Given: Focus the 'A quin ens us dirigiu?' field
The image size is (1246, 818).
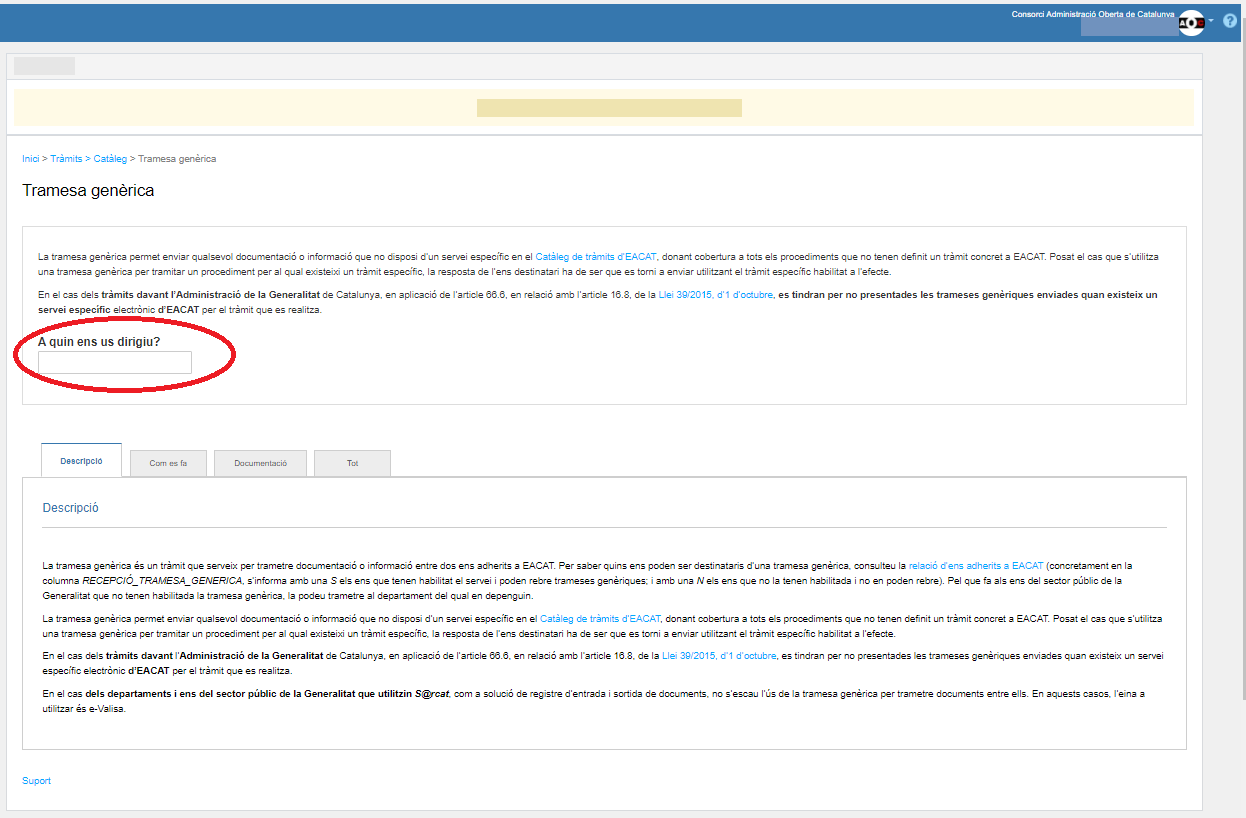Looking at the screenshot, I should (x=115, y=362).
